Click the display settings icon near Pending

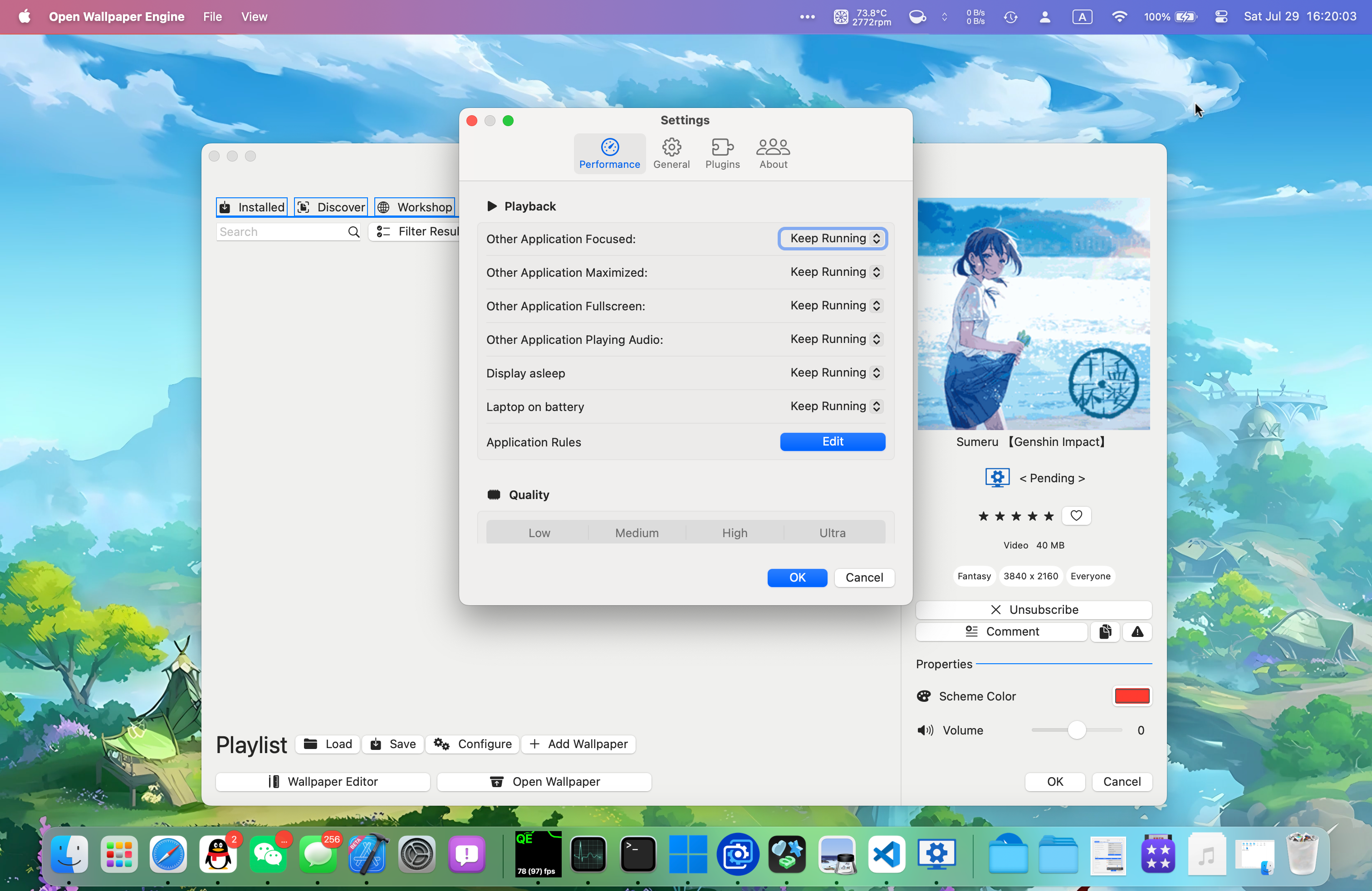point(997,478)
